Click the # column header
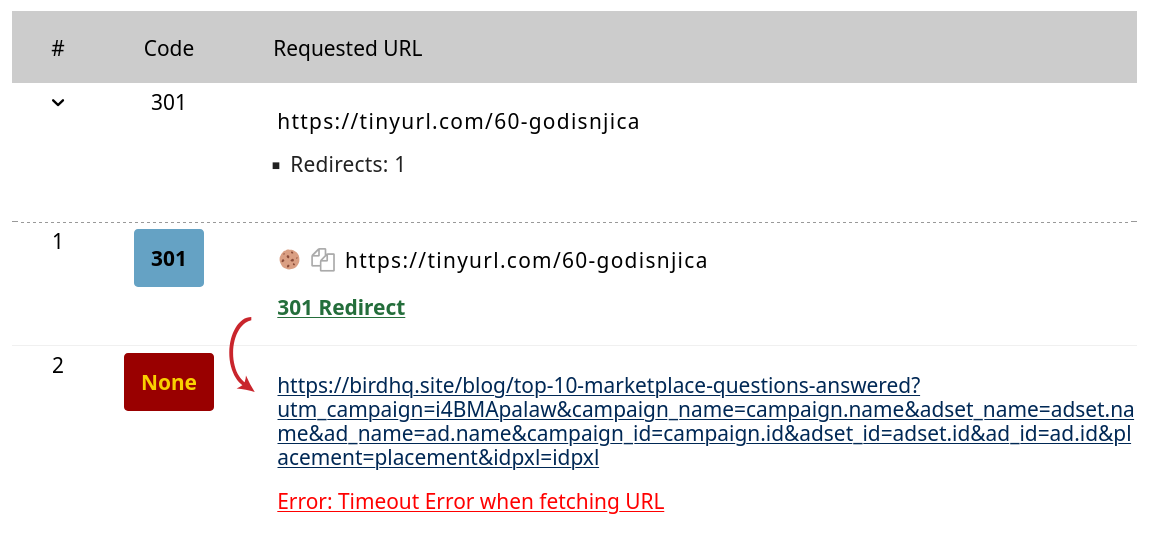Screen dimensions: 1160x537 coord(58,49)
